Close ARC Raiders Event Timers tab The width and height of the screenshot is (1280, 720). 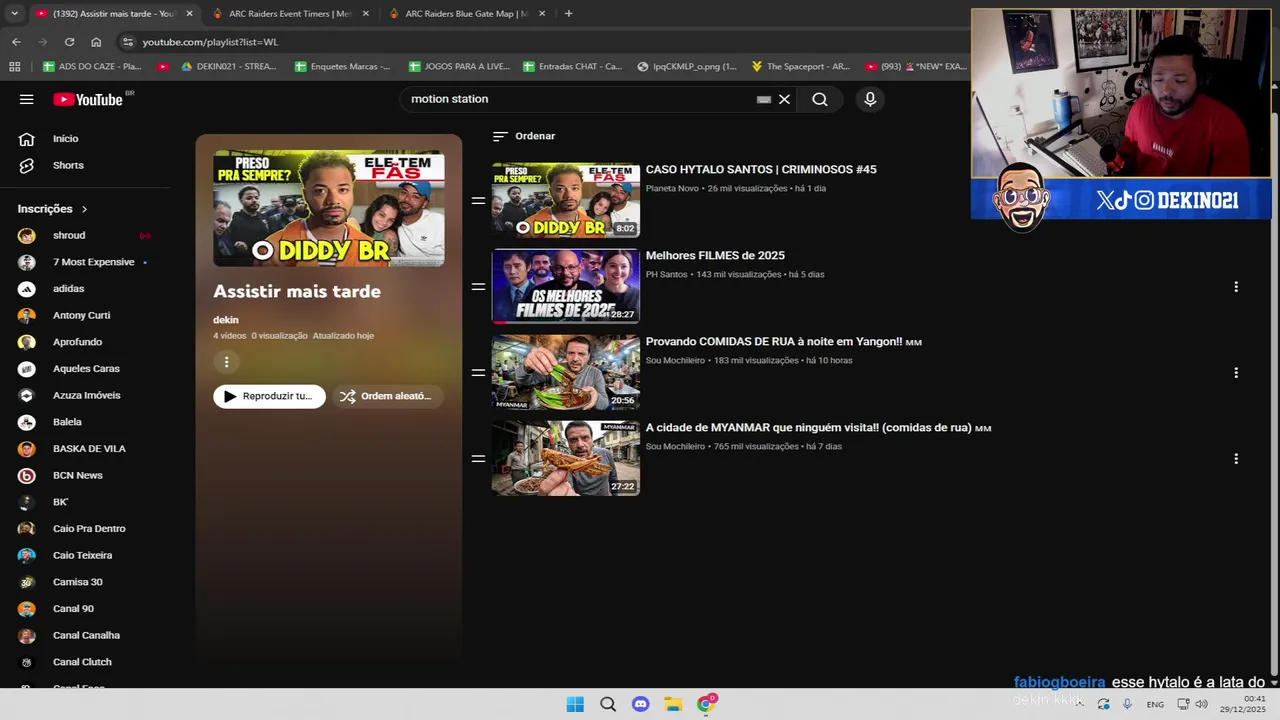click(365, 14)
